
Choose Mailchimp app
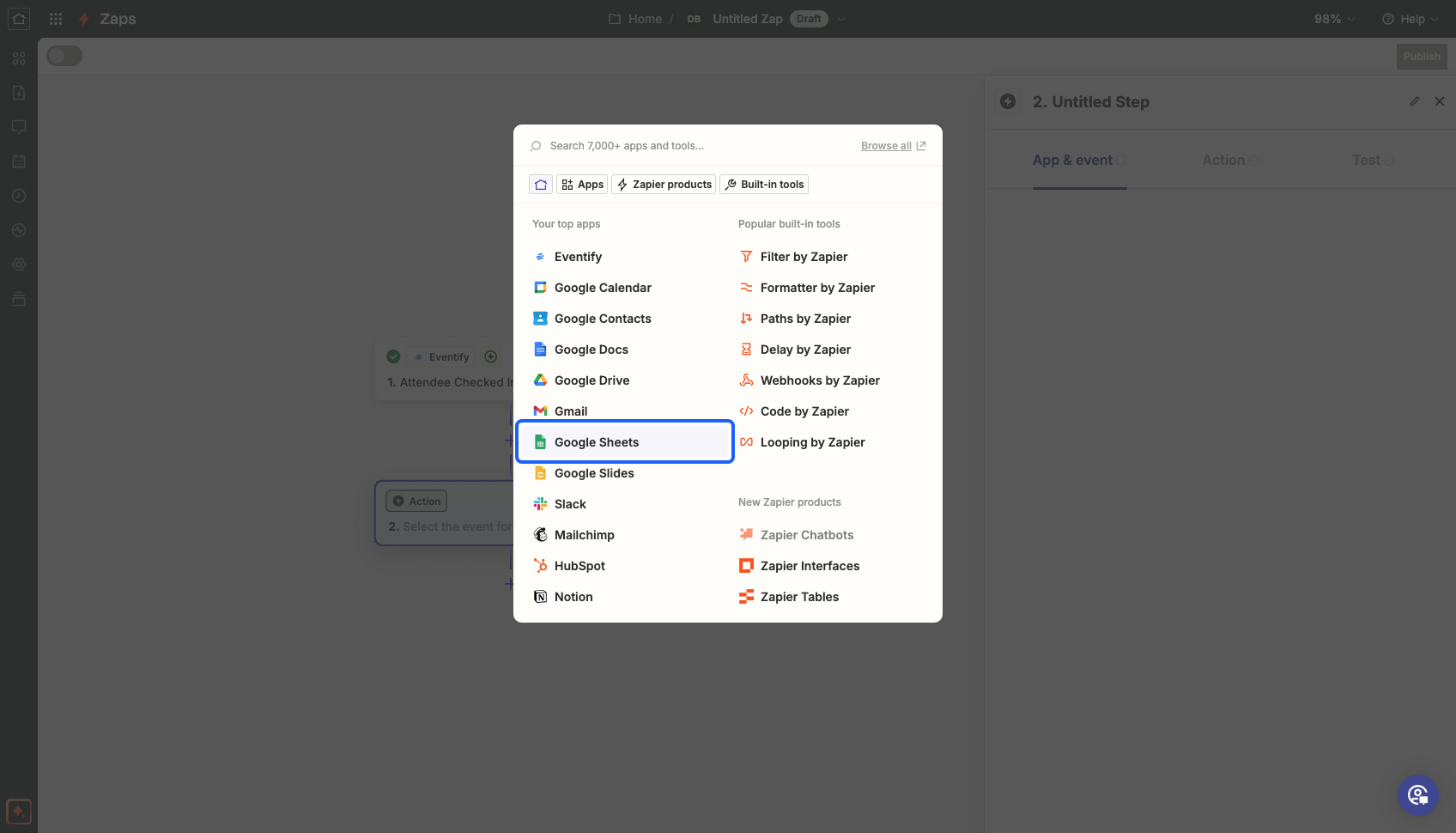tap(624, 535)
